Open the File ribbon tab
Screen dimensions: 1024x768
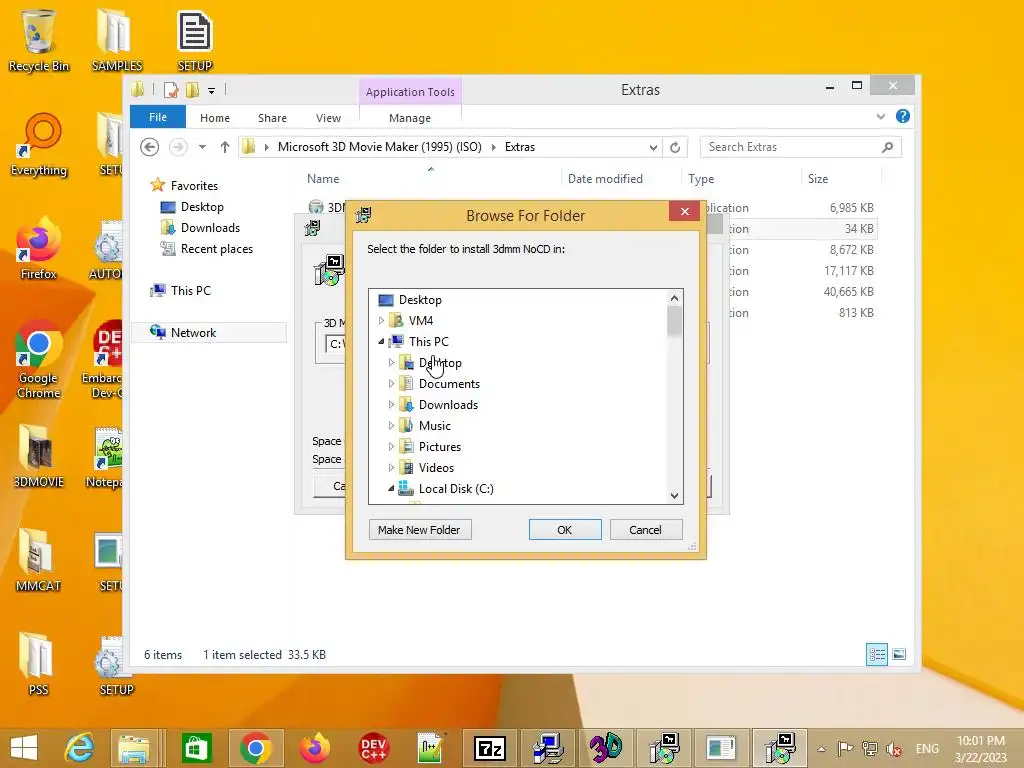click(157, 117)
